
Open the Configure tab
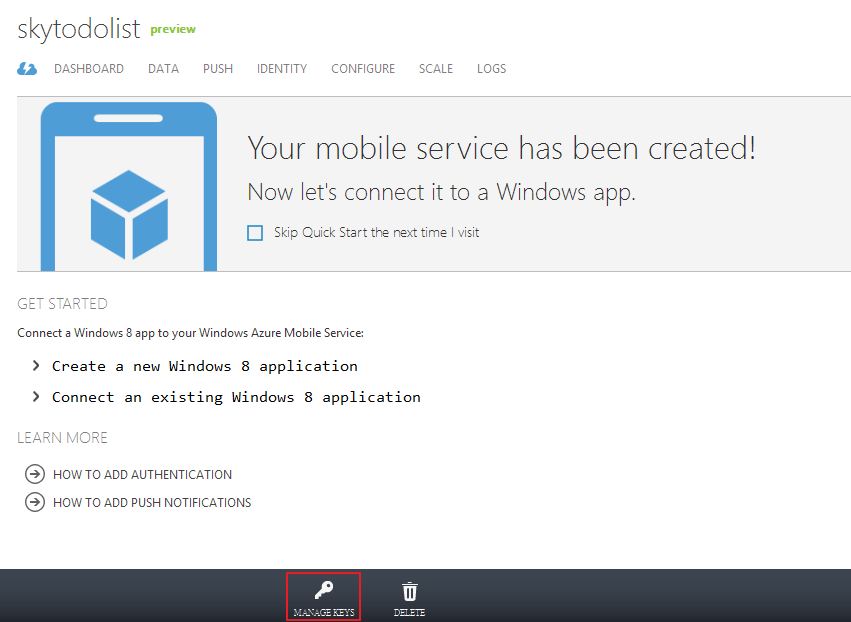[x=363, y=69]
